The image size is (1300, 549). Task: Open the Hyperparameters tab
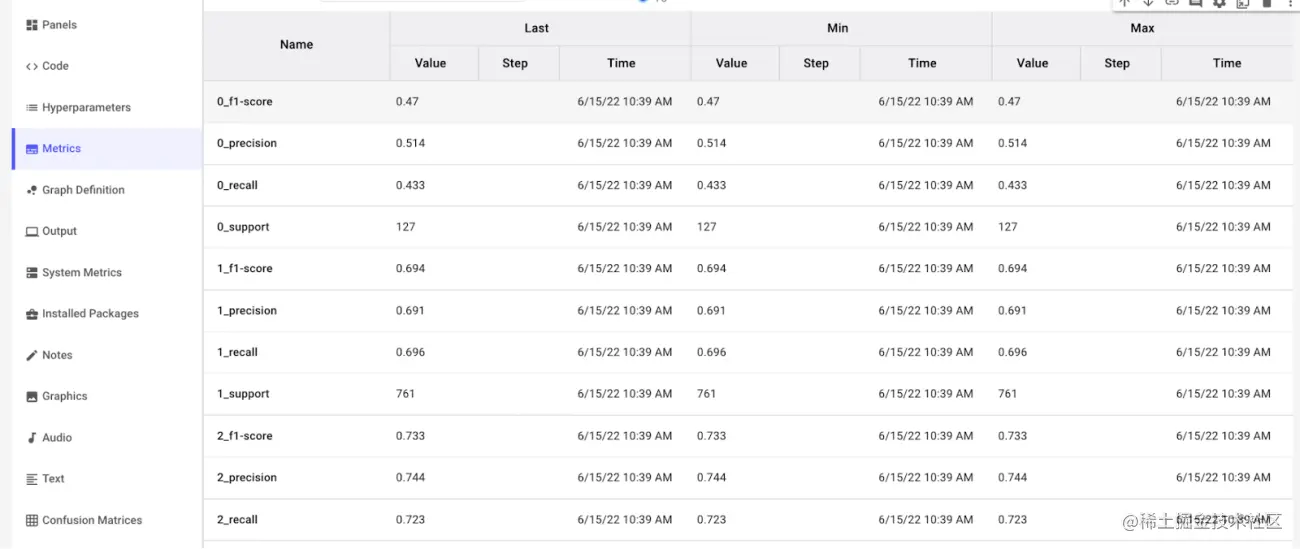pyautogui.click(x=86, y=107)
